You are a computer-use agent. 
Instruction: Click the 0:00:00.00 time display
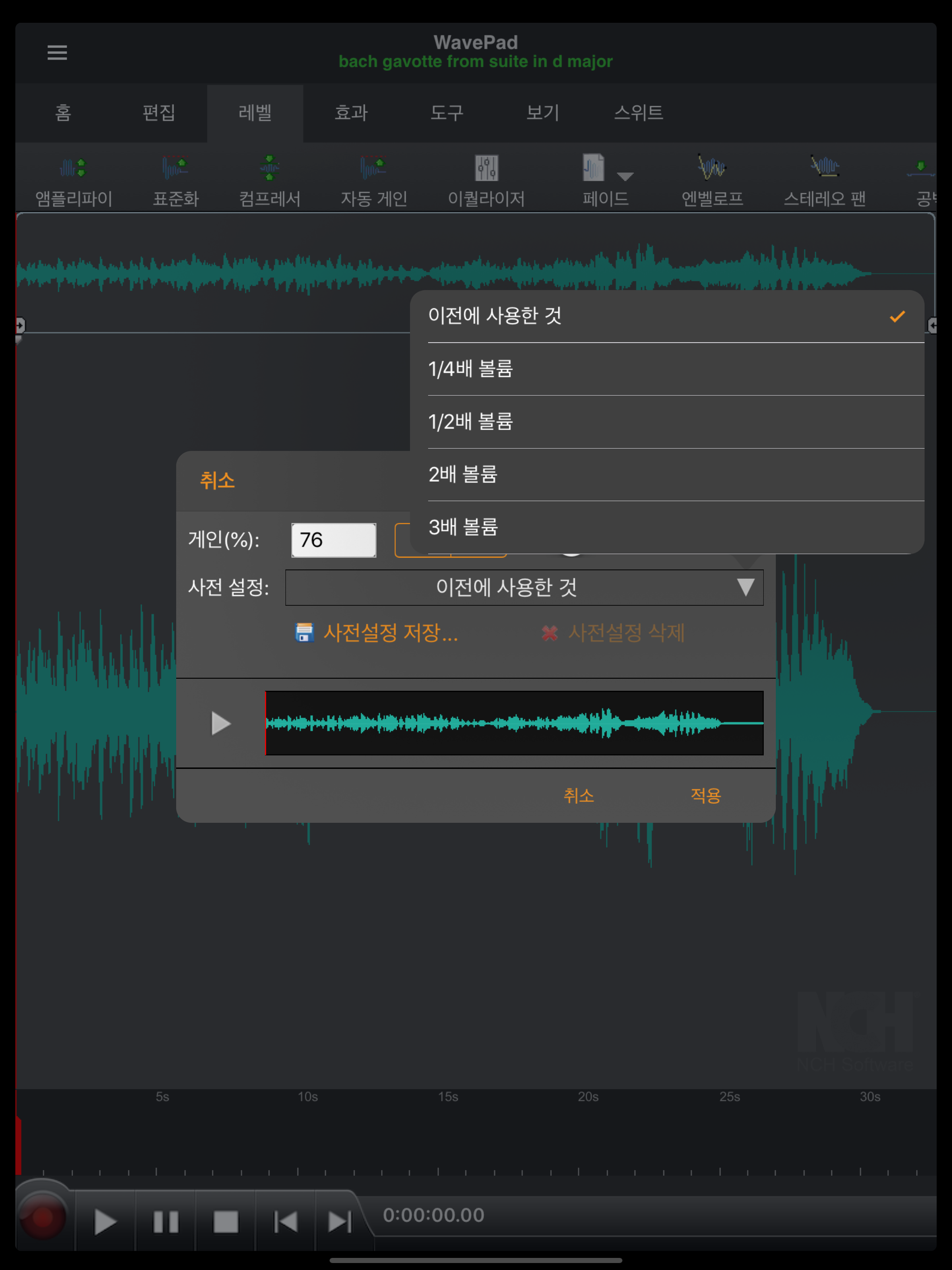(x=434, y=1215)
